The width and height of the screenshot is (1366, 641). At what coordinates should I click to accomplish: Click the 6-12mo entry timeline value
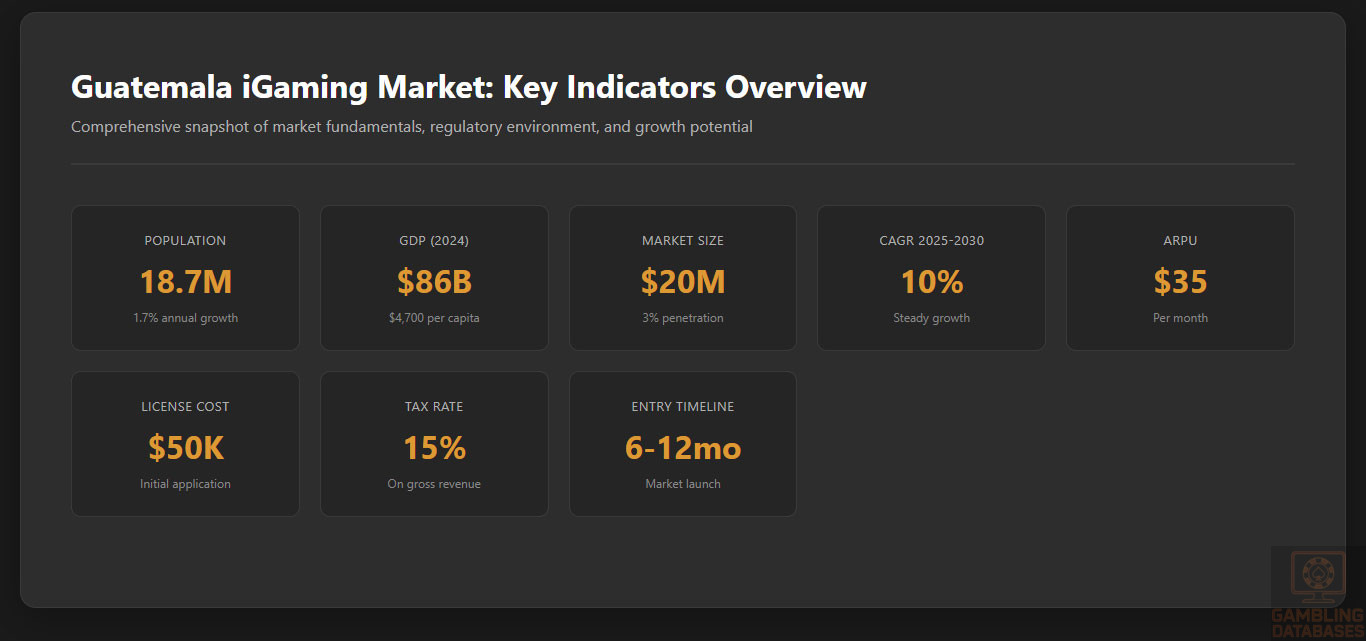point(683,448)
